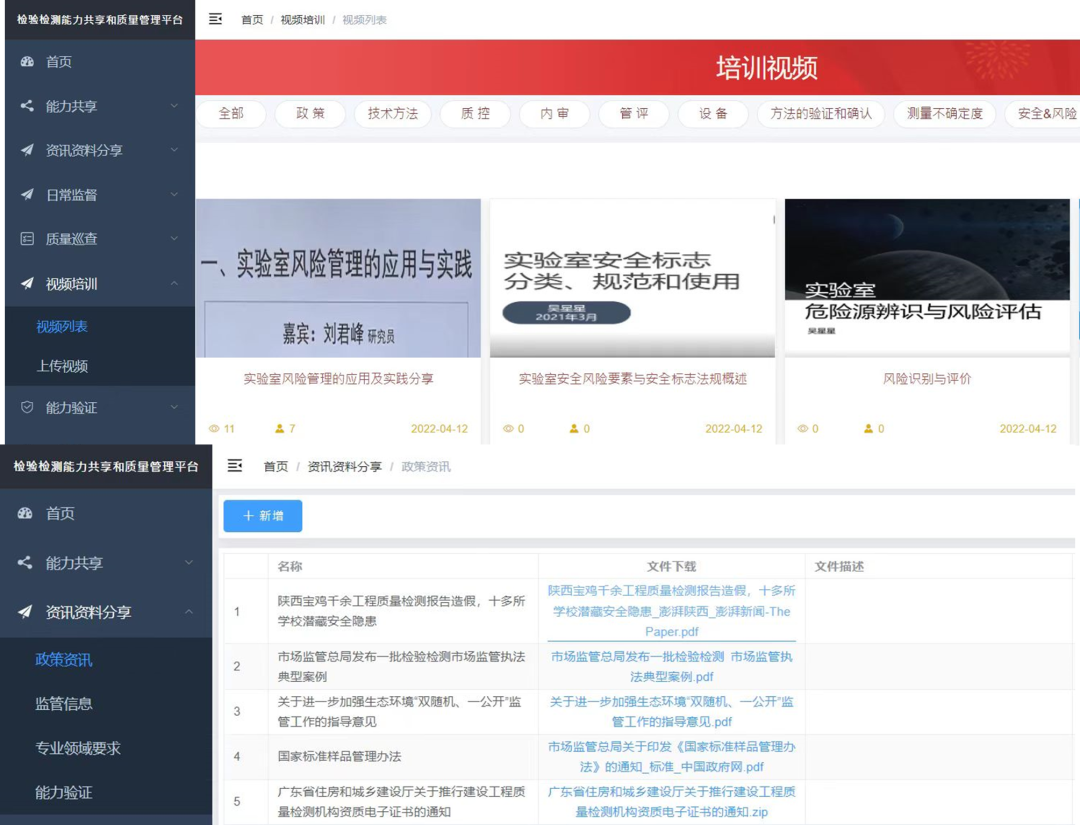Click the 质量巡查 list icon
The width and height of the screenshot is (1080, 825).
(x=27, y=239)
